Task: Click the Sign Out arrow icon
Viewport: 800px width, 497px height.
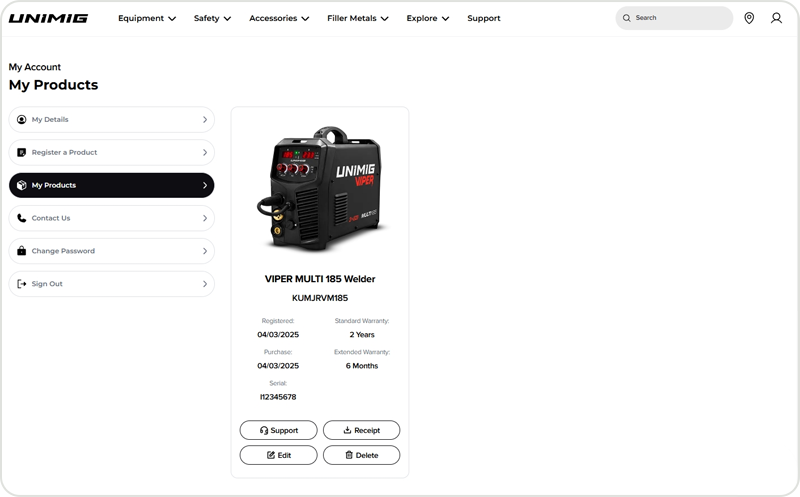Action: click(22, 284)
